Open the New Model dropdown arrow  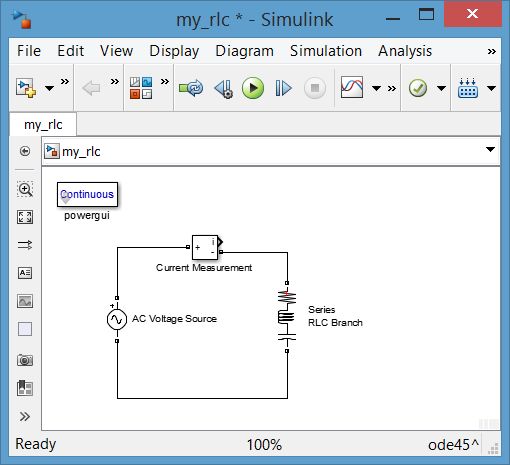(x=49, y=88)
